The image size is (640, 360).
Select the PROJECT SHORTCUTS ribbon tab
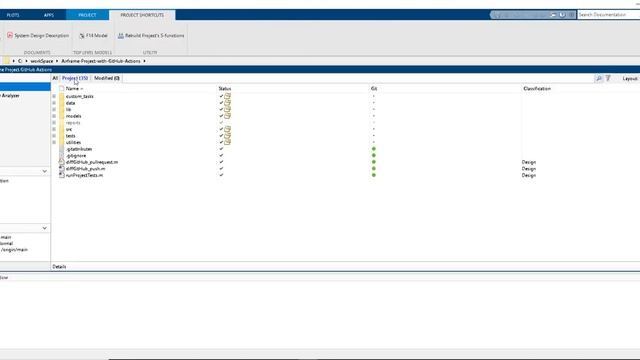coord(142,15)
